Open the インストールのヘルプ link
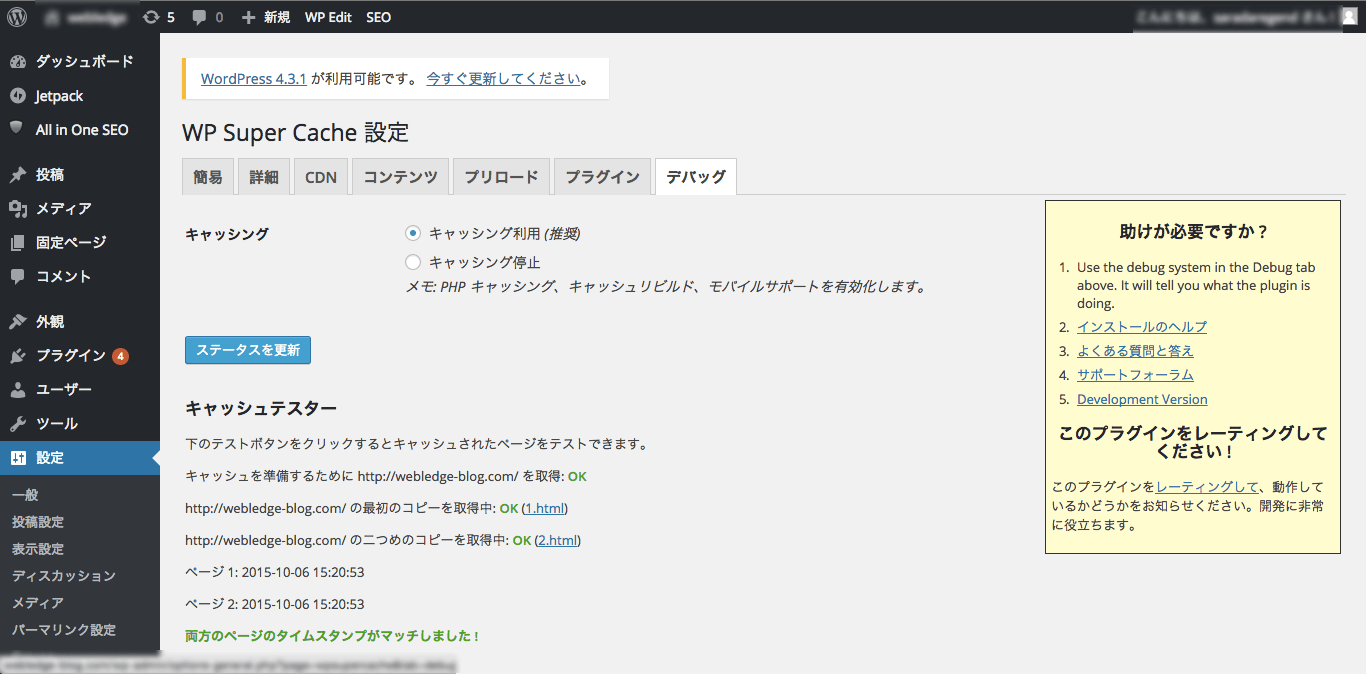Screen dimensions: 1366x674 coord(1142,327)
